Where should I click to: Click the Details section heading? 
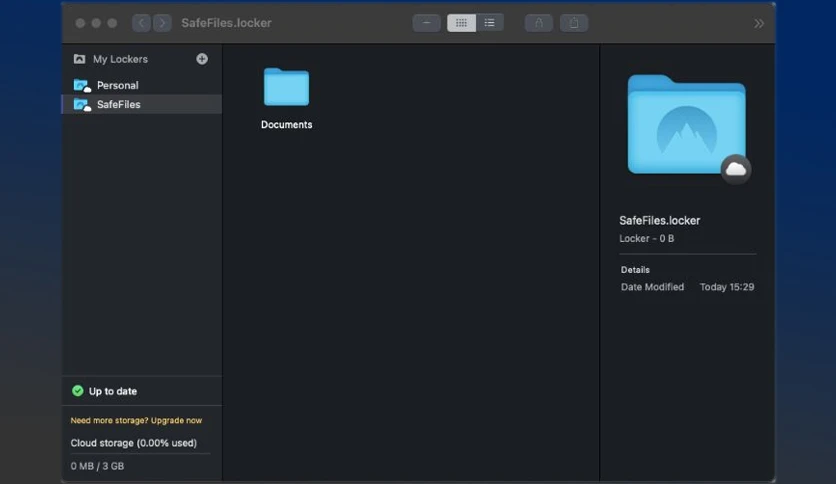[x=635, y=270]
